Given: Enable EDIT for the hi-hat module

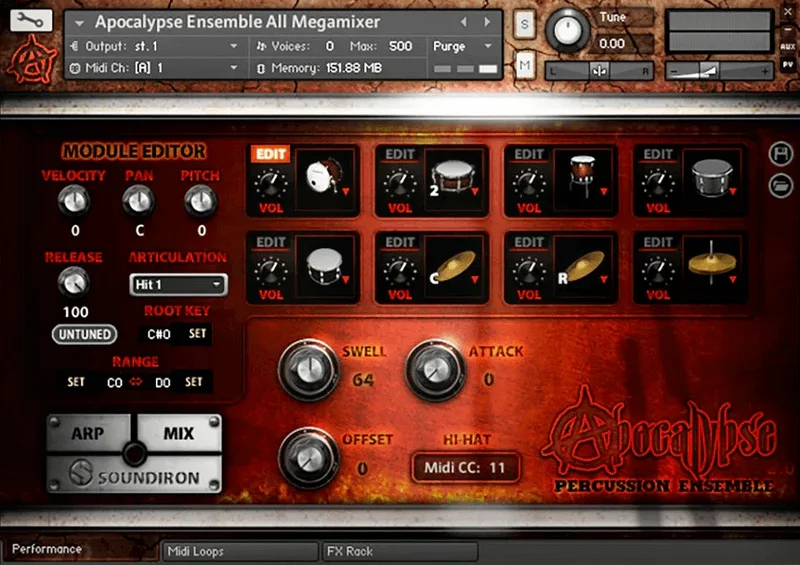Looking at the screenshot, I should (x=658, y=242).
